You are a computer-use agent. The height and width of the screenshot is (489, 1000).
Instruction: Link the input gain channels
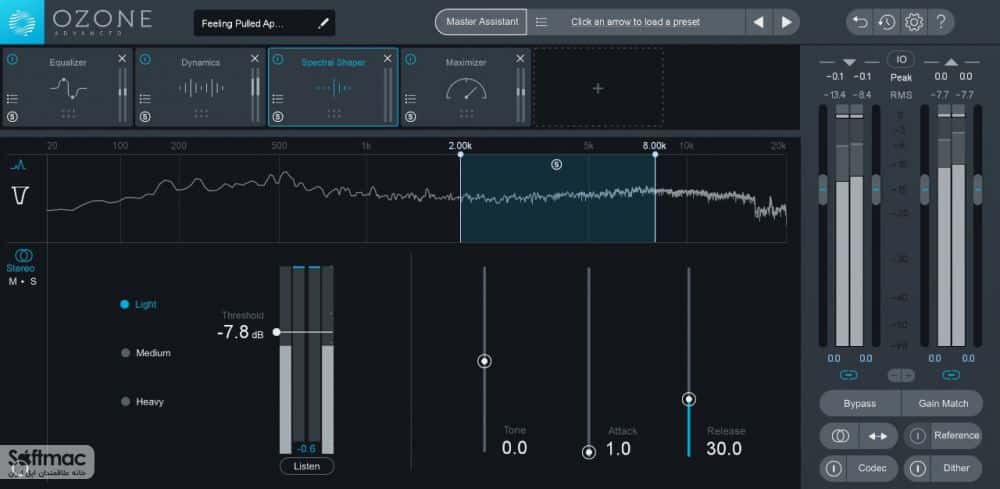tap(849, 375)
